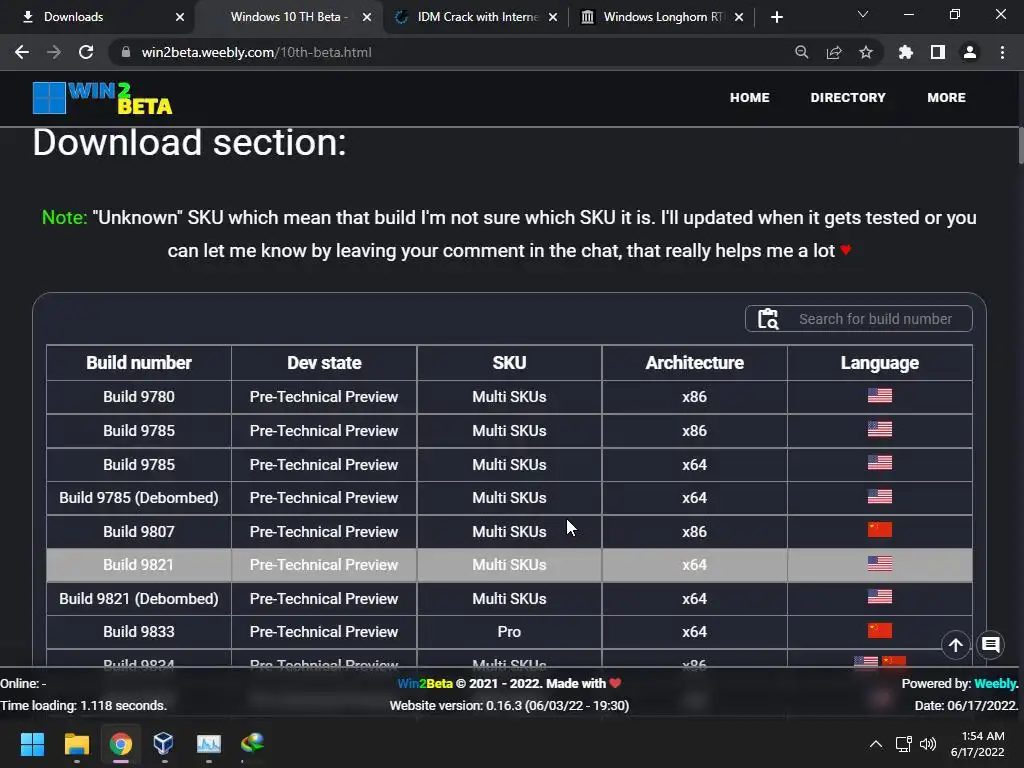Open File Explorer from taskbar
This screenshot has width=1024, height=768.
tap(76, 743)
